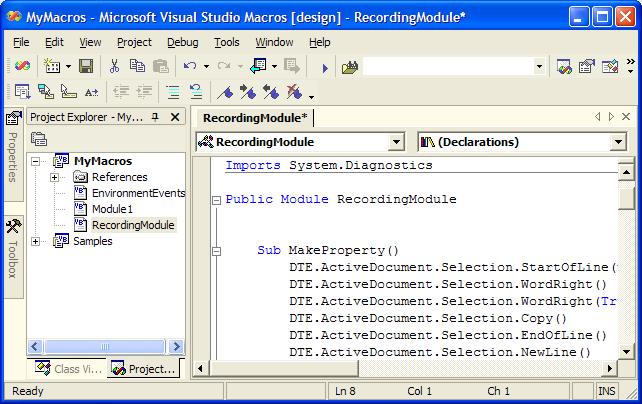Jump to the next bookmark icon
This screenshot has height=404, width=642.
point(248,93)
